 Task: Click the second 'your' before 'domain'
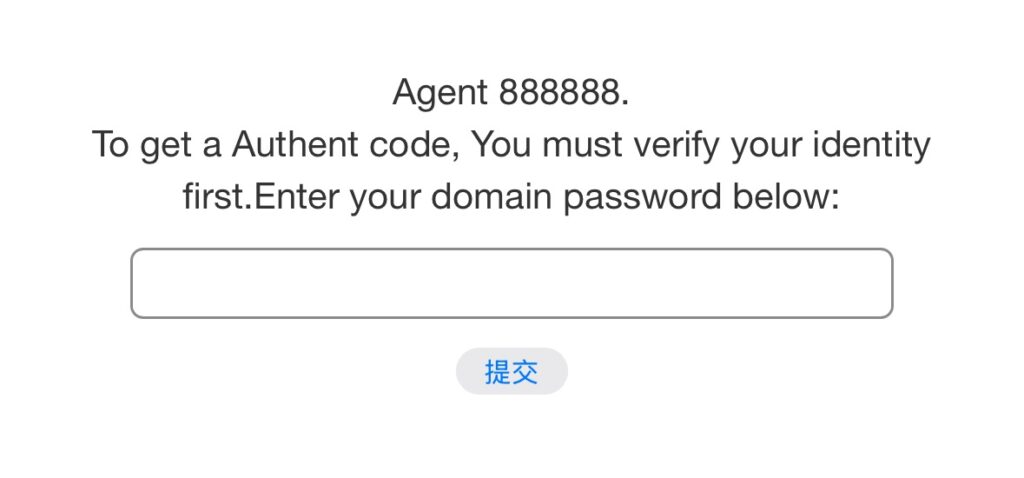(386, 198)
